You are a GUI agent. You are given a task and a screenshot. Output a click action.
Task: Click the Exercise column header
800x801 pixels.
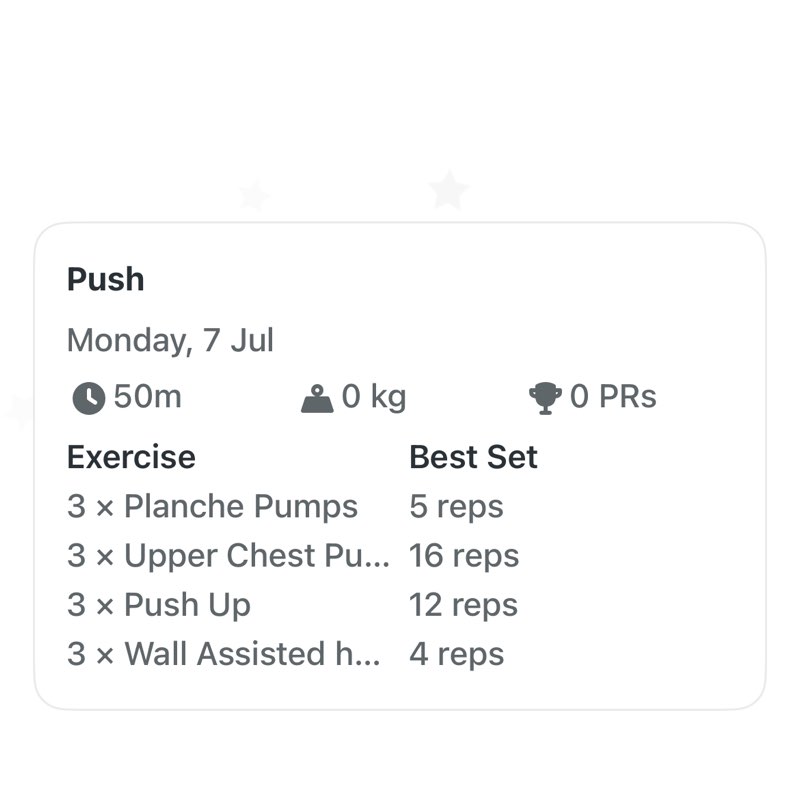pos(131,457)
